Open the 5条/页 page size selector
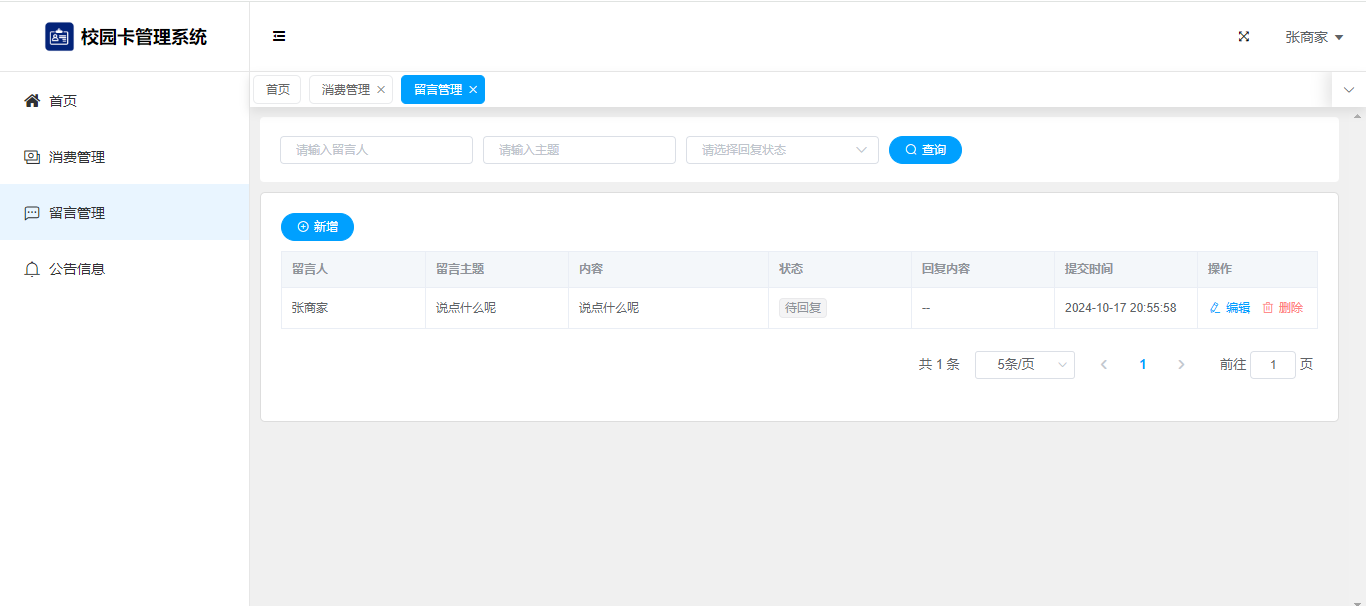The image size is (1366, 606). 1024,365
